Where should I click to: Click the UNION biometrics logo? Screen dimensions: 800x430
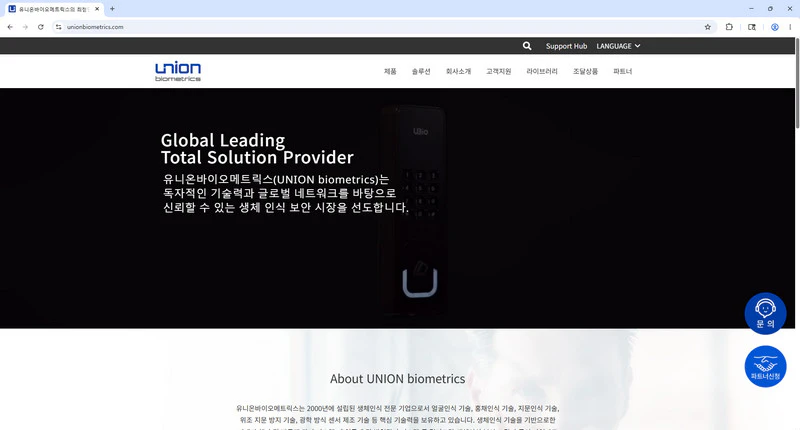178,71
